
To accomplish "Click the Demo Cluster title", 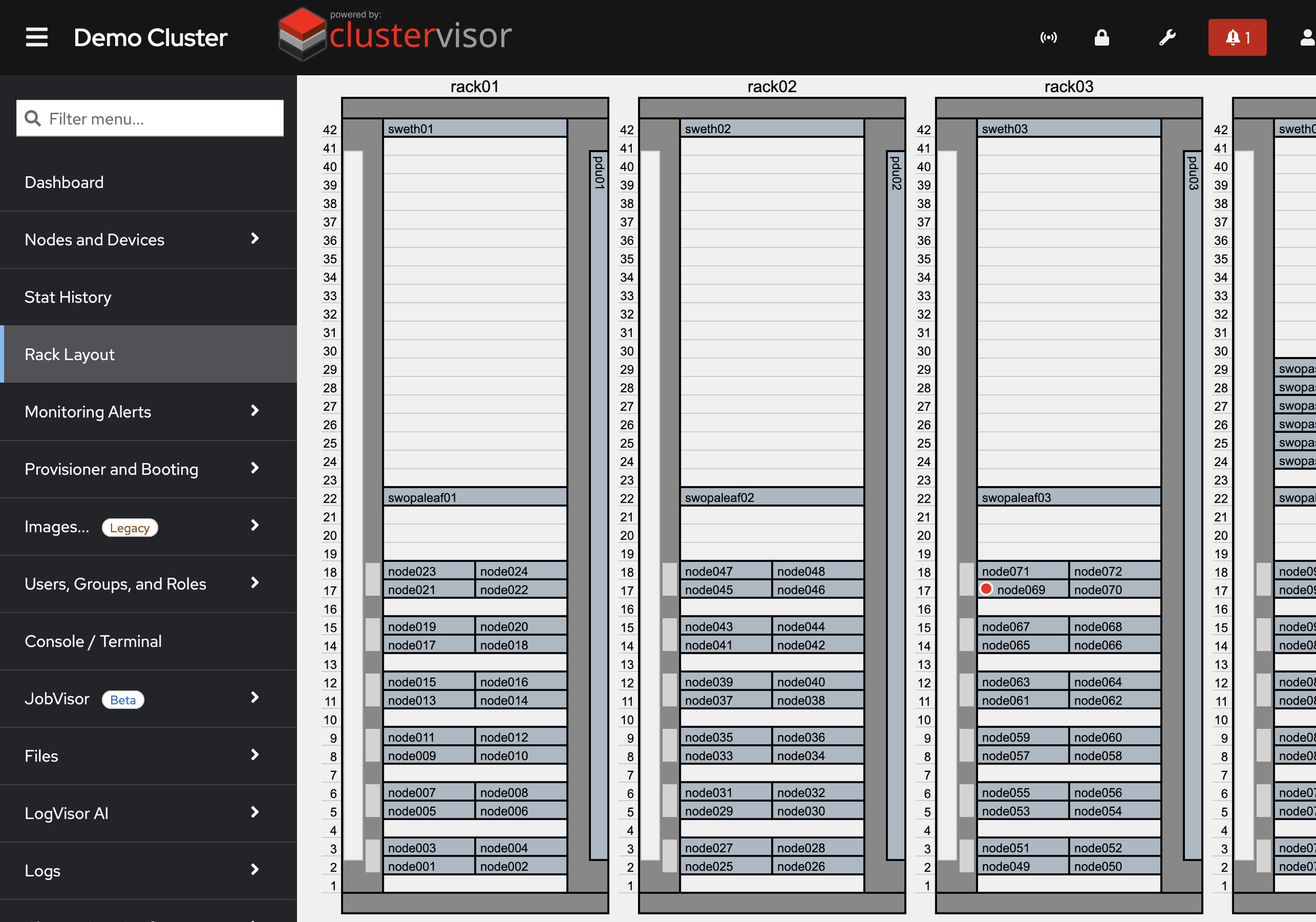I will click(150, 38).
